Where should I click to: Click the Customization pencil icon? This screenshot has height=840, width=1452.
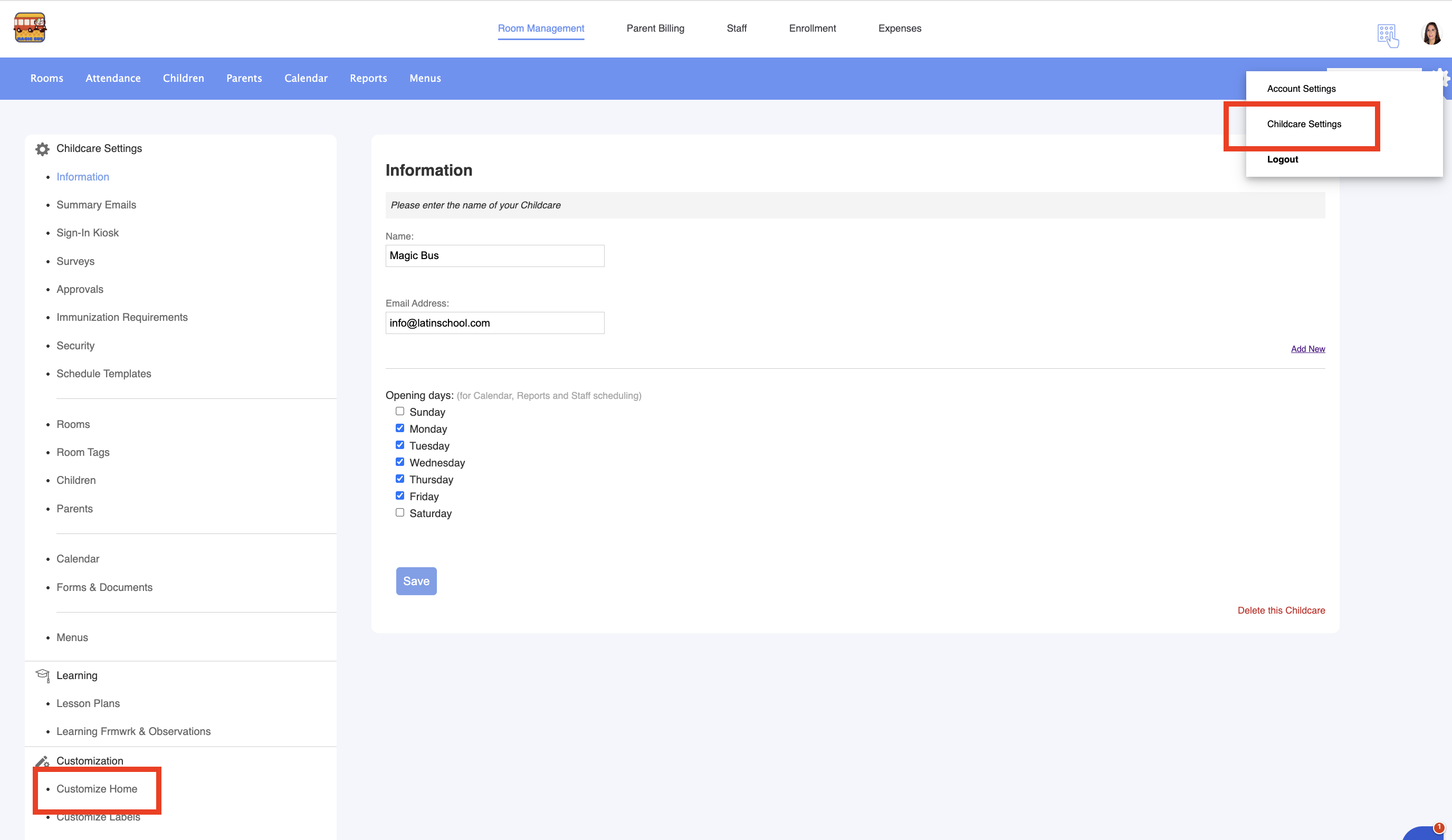tap(42, 761)
